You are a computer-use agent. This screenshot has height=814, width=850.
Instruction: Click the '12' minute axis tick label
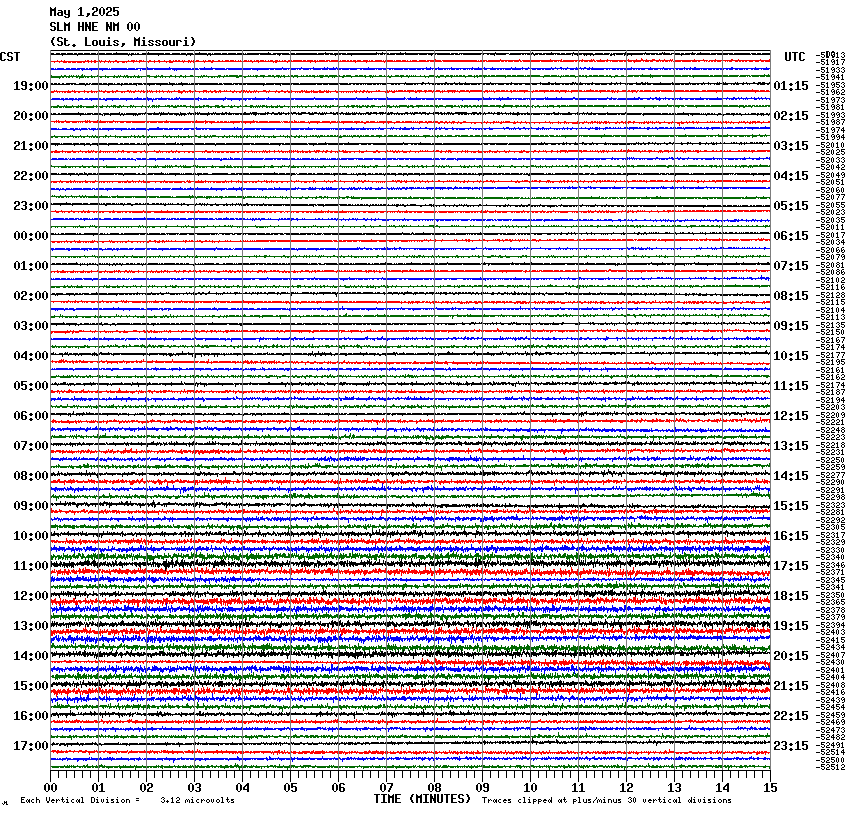pyautogui.click(x=626, y=788)
